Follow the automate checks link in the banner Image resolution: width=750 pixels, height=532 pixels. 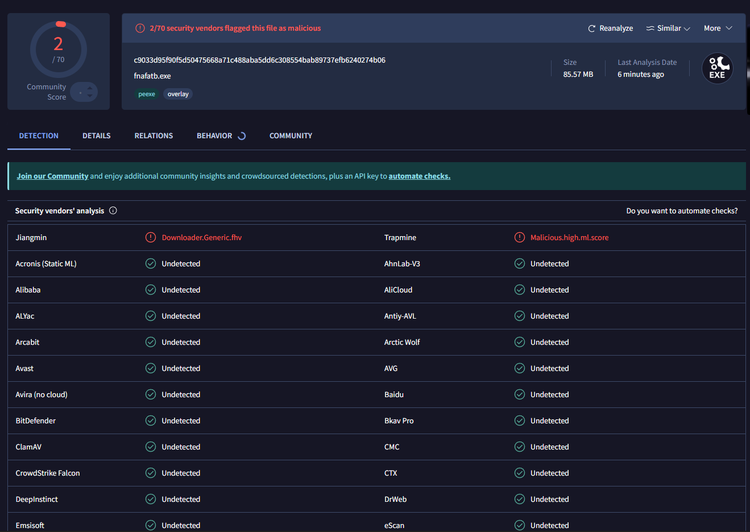click(419, 176)
